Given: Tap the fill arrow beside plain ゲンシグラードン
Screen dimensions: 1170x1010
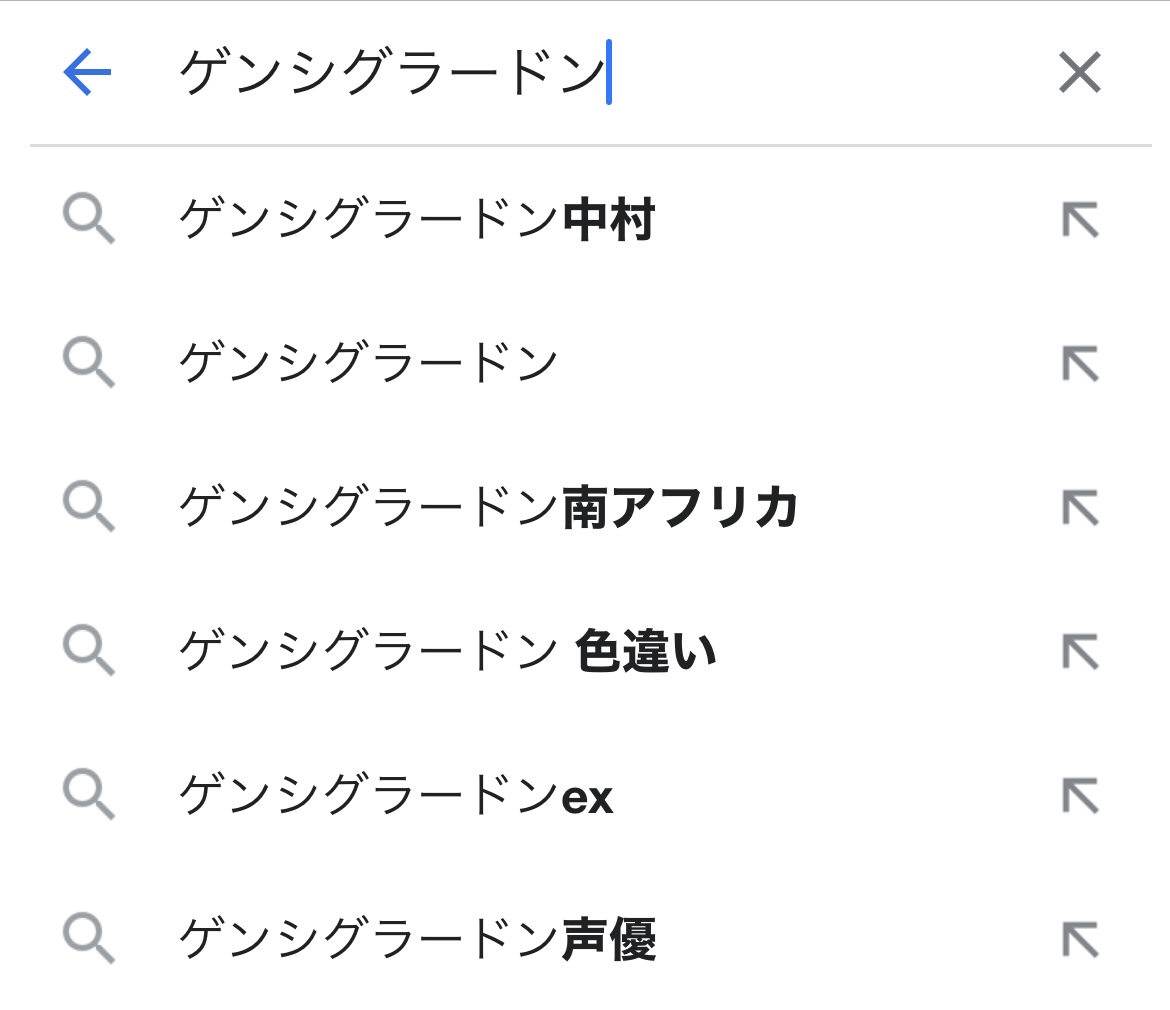Looking at the screenshot, I should pyautogui.click(x=1080, y=364).
